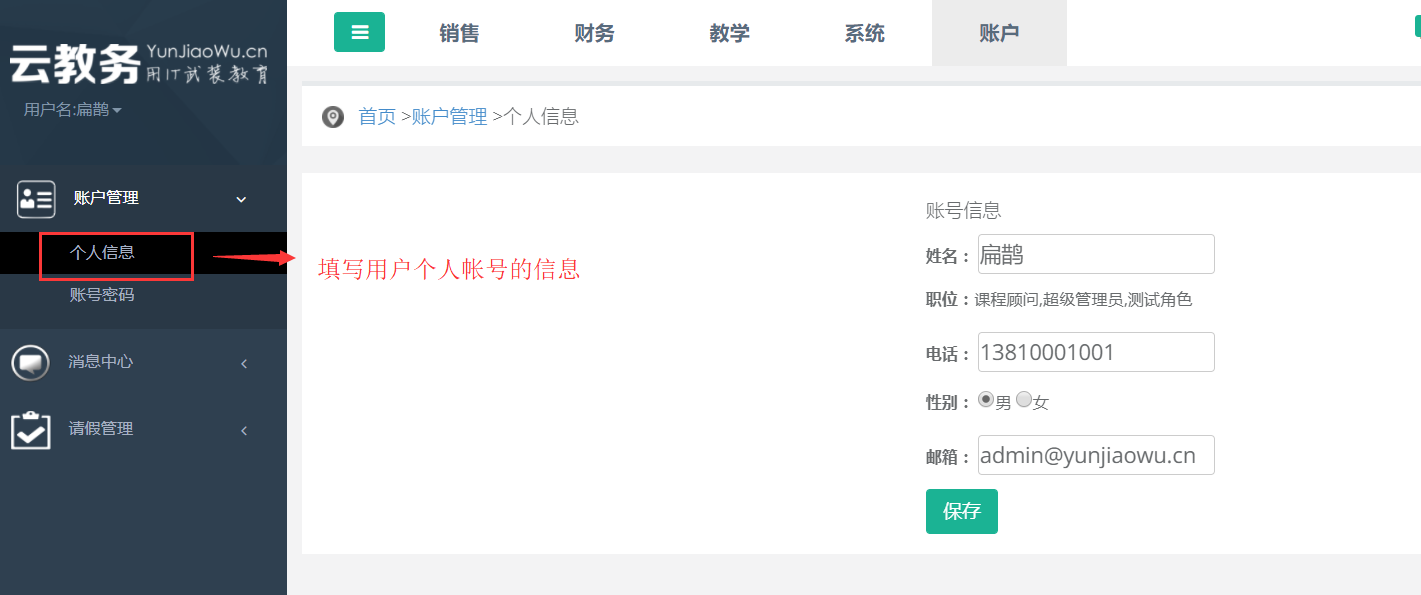Click the 账户管理 ID card icon
The width and height of the screenshot is (1421, 595).
click(x=37, y=199)
